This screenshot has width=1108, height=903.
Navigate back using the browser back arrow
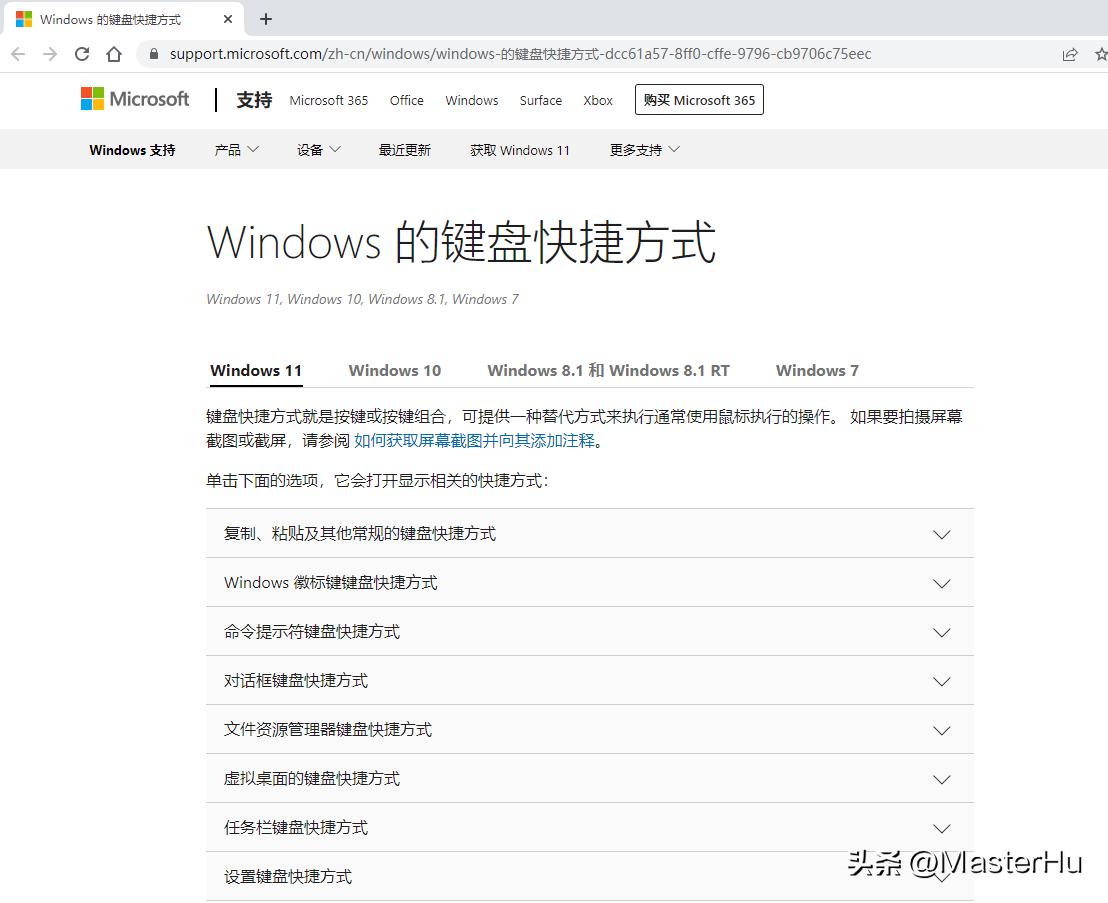(18, 54)
